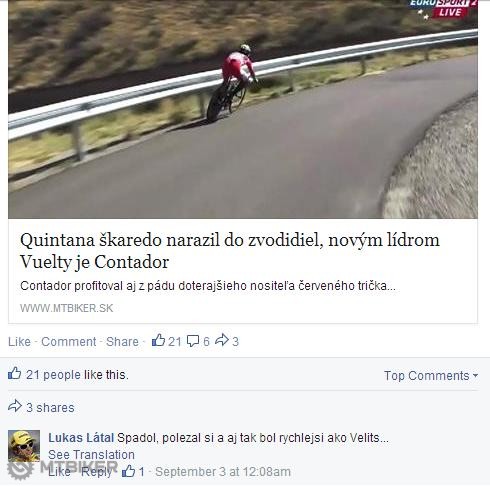Click the thumbs-up icon on Lukas Látal's comment

click(129, 471)
